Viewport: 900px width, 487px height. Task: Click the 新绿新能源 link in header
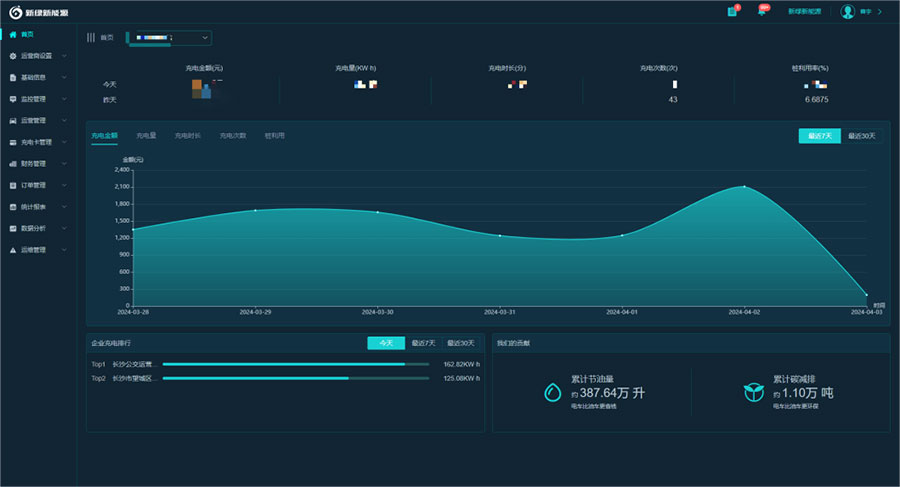coord(804,12)
